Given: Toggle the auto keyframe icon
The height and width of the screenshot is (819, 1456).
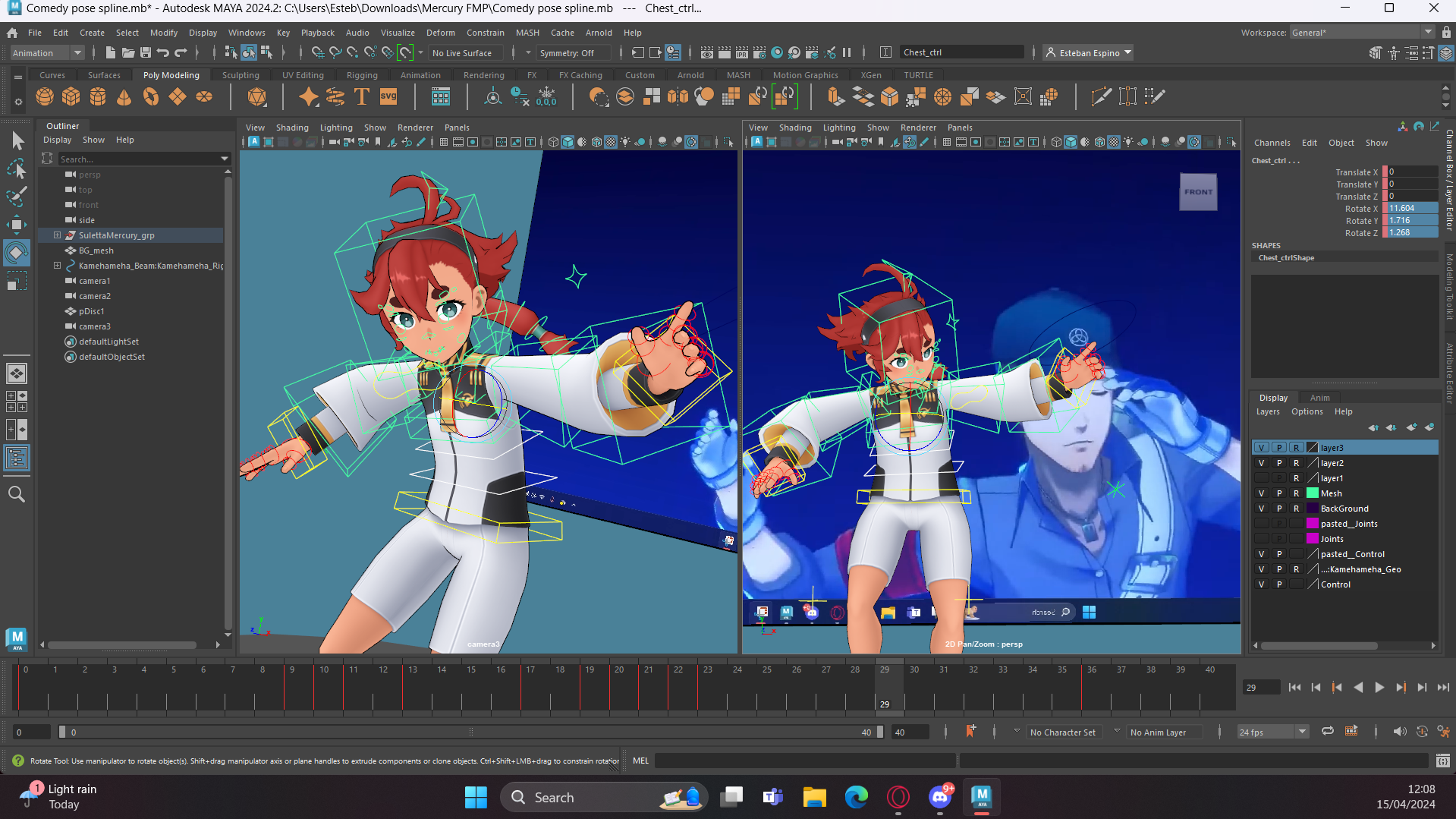Looking at the screenshot, I should tap(1422, 732).
